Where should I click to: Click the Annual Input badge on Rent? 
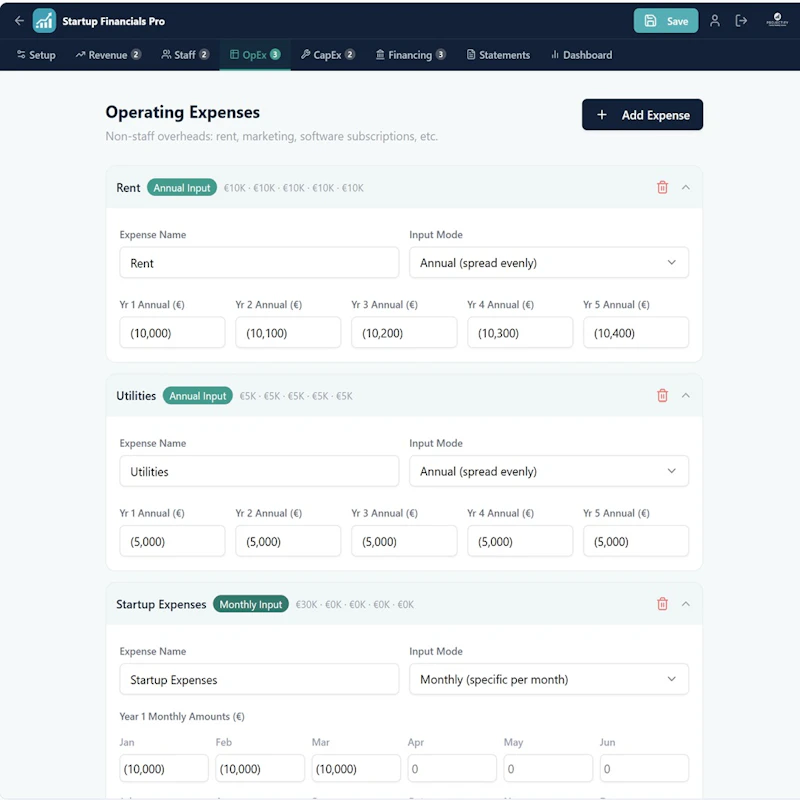pos(182,188)
